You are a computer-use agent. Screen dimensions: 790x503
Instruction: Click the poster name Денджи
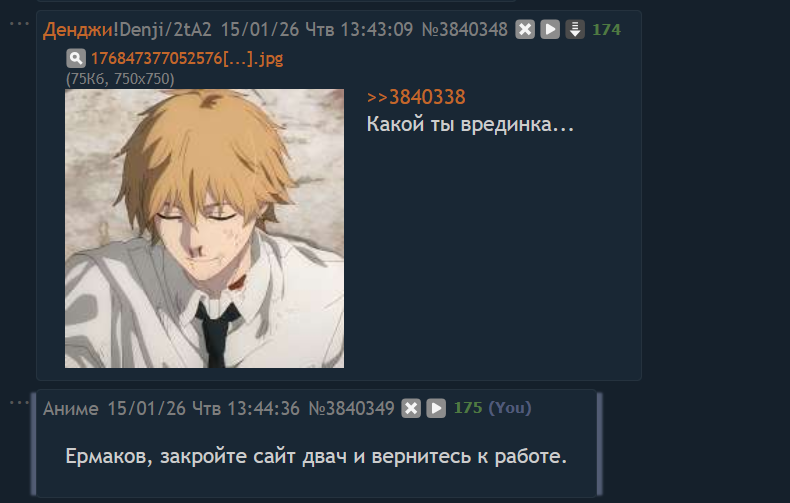click(x=78, y=30)
